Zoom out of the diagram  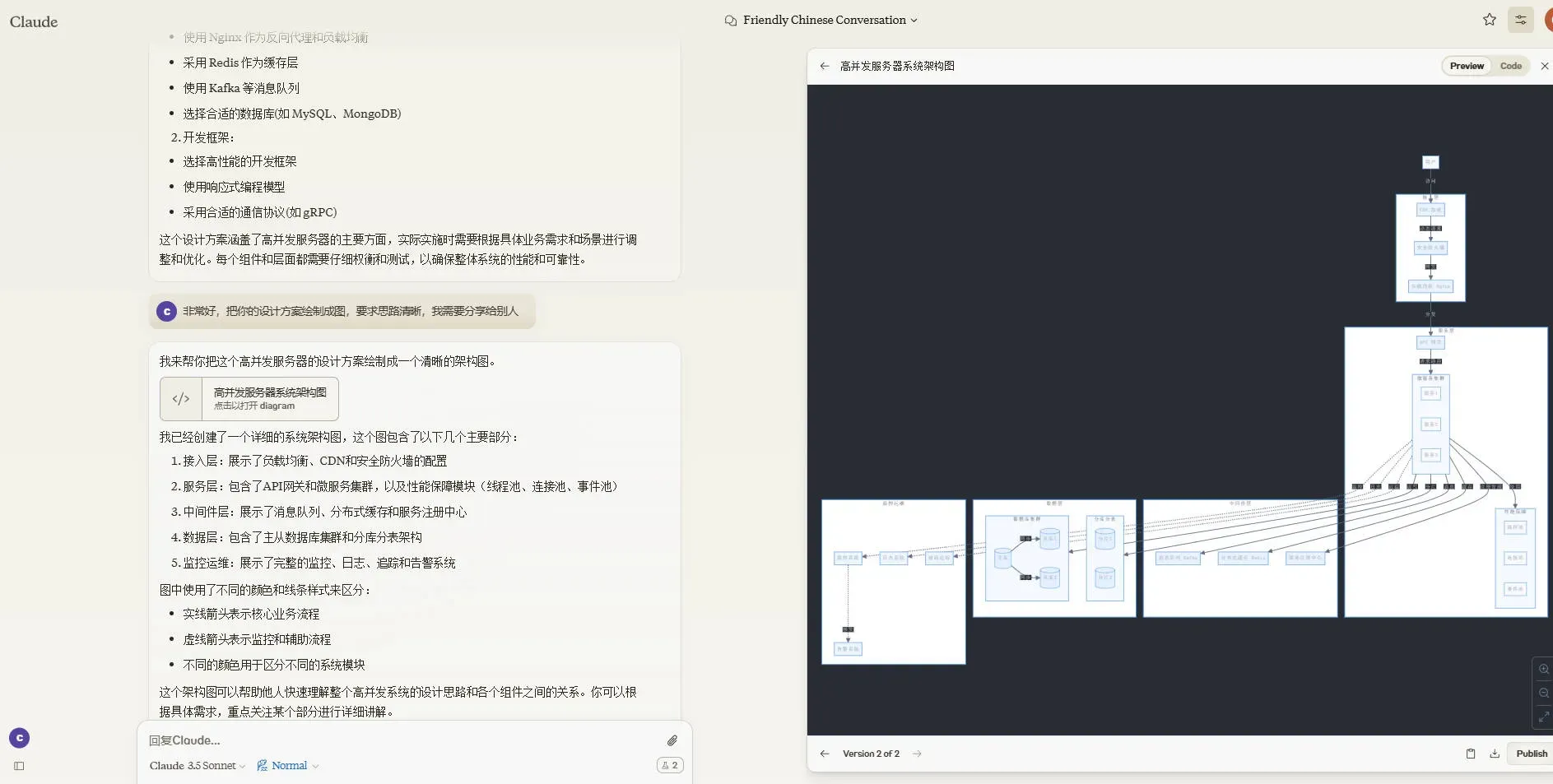point(1543,693)
